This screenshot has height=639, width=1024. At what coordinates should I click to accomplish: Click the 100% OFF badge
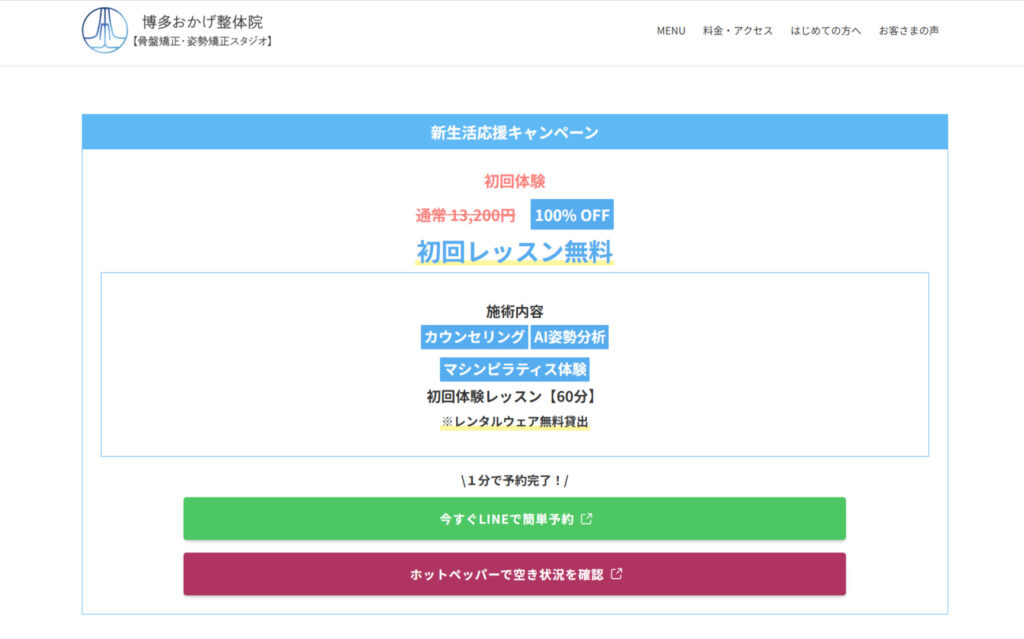(x=572, y=215)
